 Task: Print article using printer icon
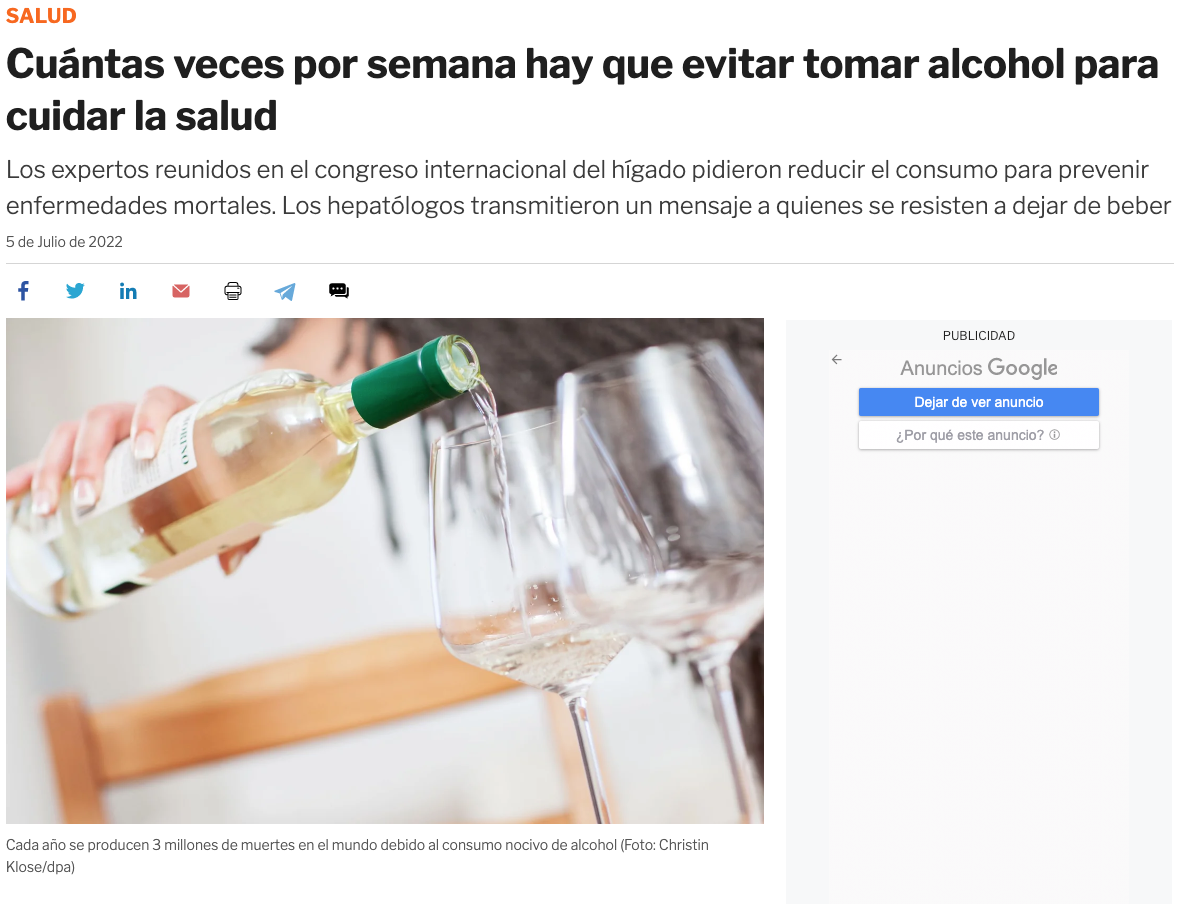233,290
